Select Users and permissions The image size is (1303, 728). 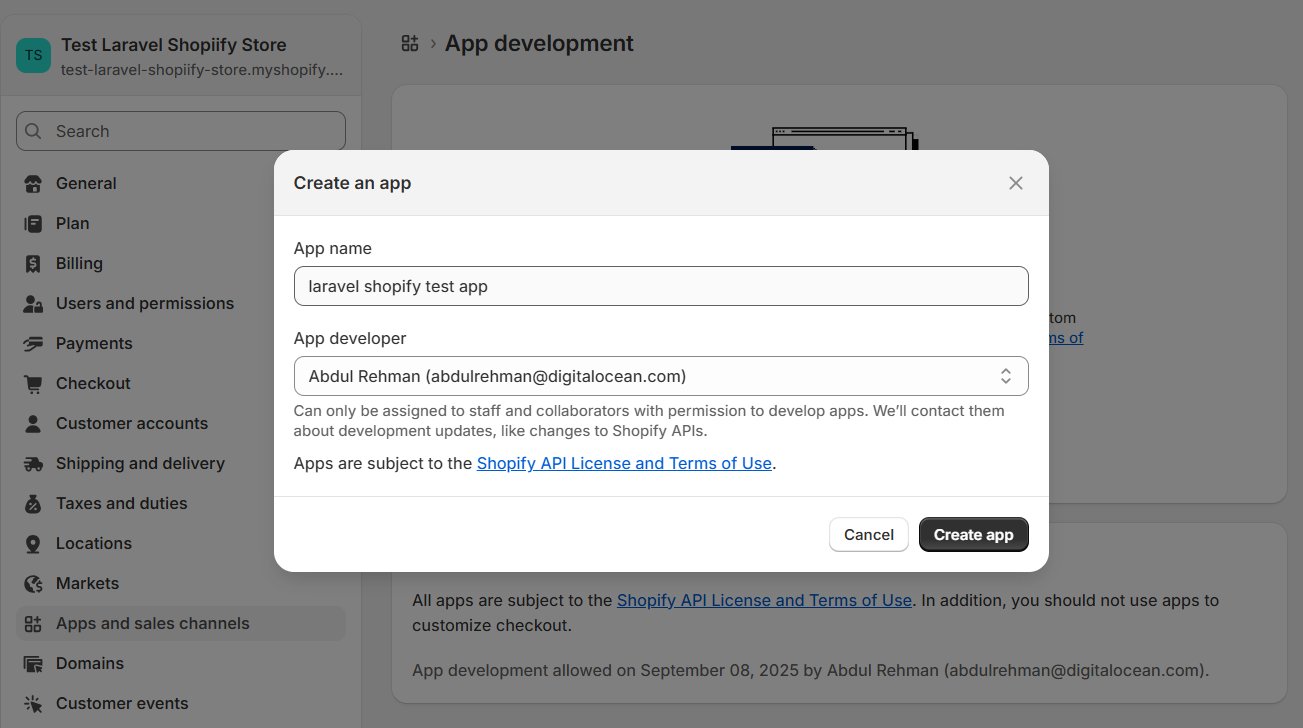pyautogui.click(x=181, y=304)
